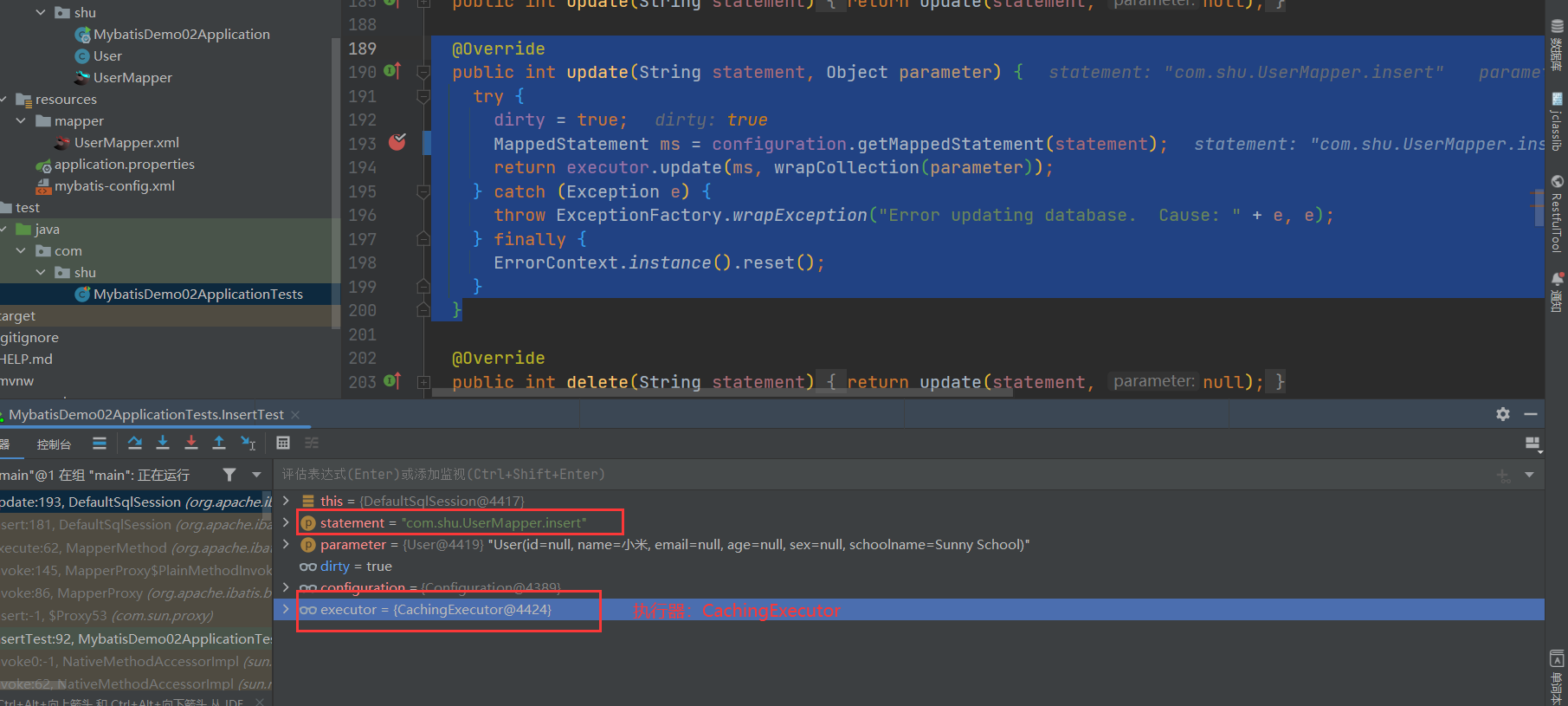Click the Step Over debug icon

(134, 444)
